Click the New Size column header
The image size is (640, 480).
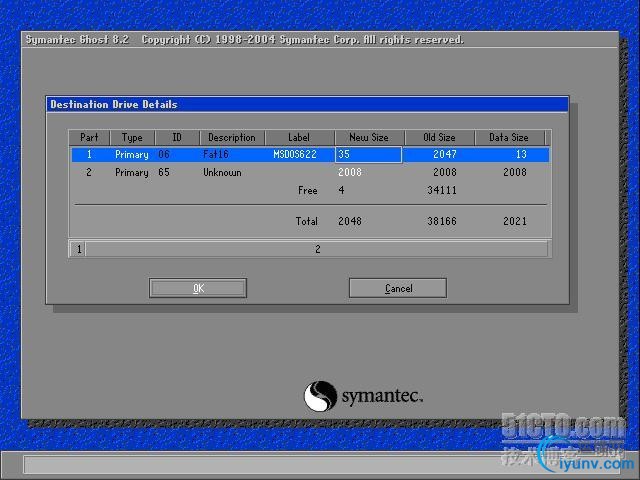[x=369, y=138]
